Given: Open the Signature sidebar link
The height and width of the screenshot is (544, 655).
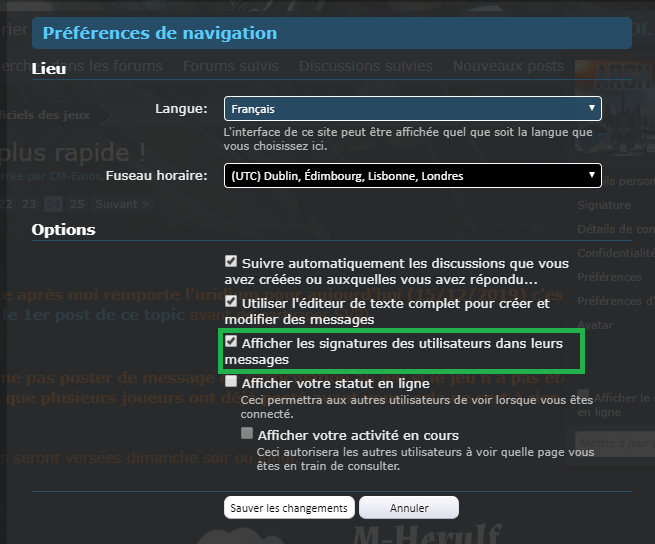Looking at the screenshot, I should pyautogui.click(x=604, y=205).
